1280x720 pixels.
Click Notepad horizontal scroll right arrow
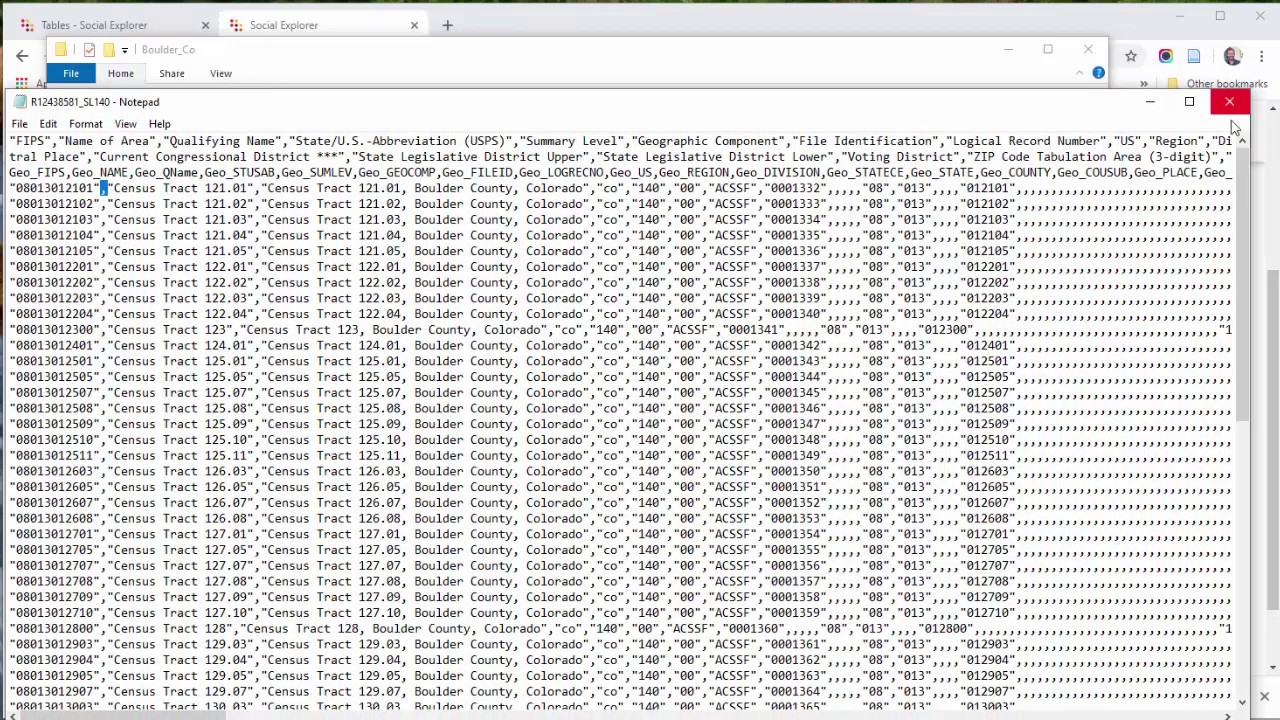pyautogui.click(x=1227, y=716)
